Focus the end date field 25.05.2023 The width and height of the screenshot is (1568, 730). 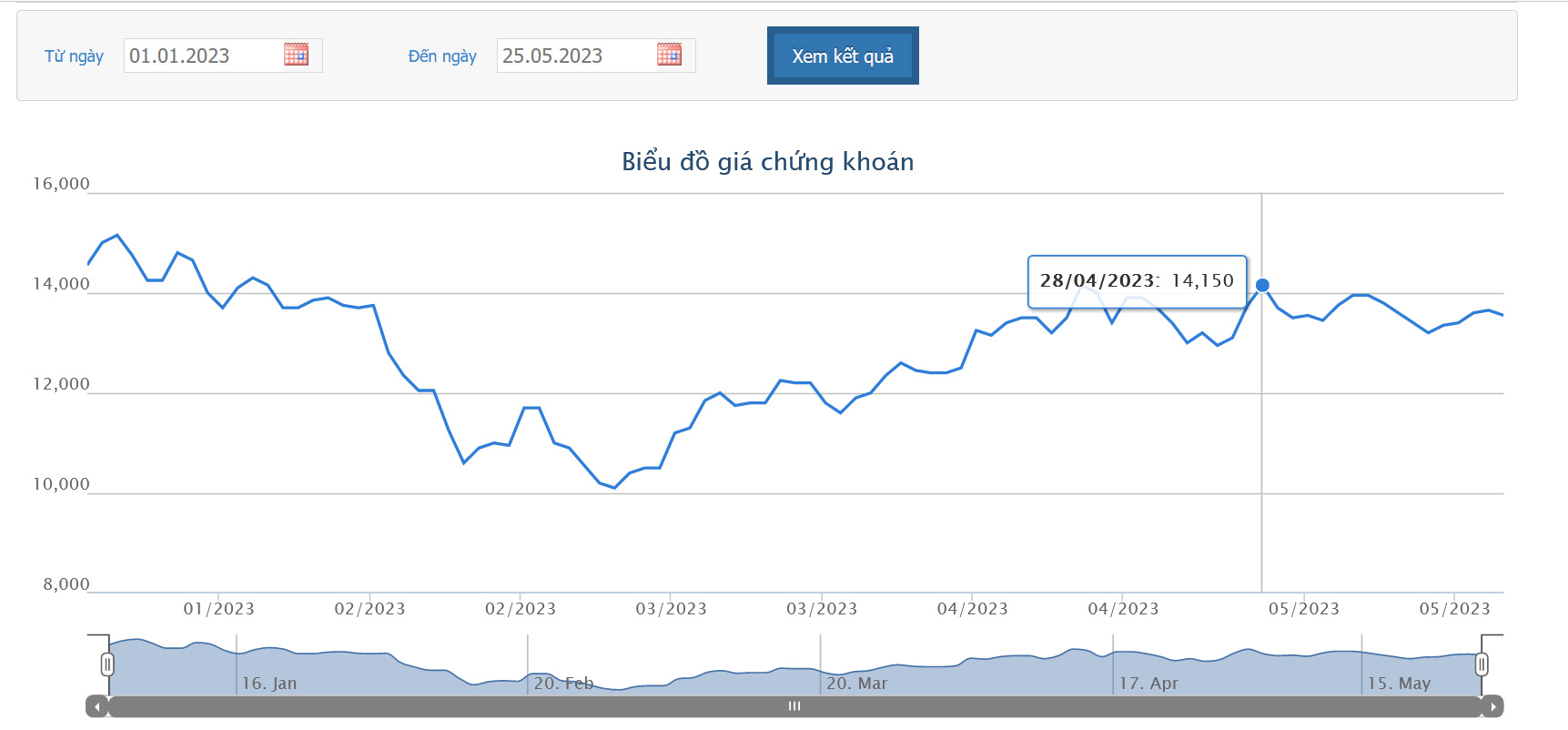tap(575, 56)
